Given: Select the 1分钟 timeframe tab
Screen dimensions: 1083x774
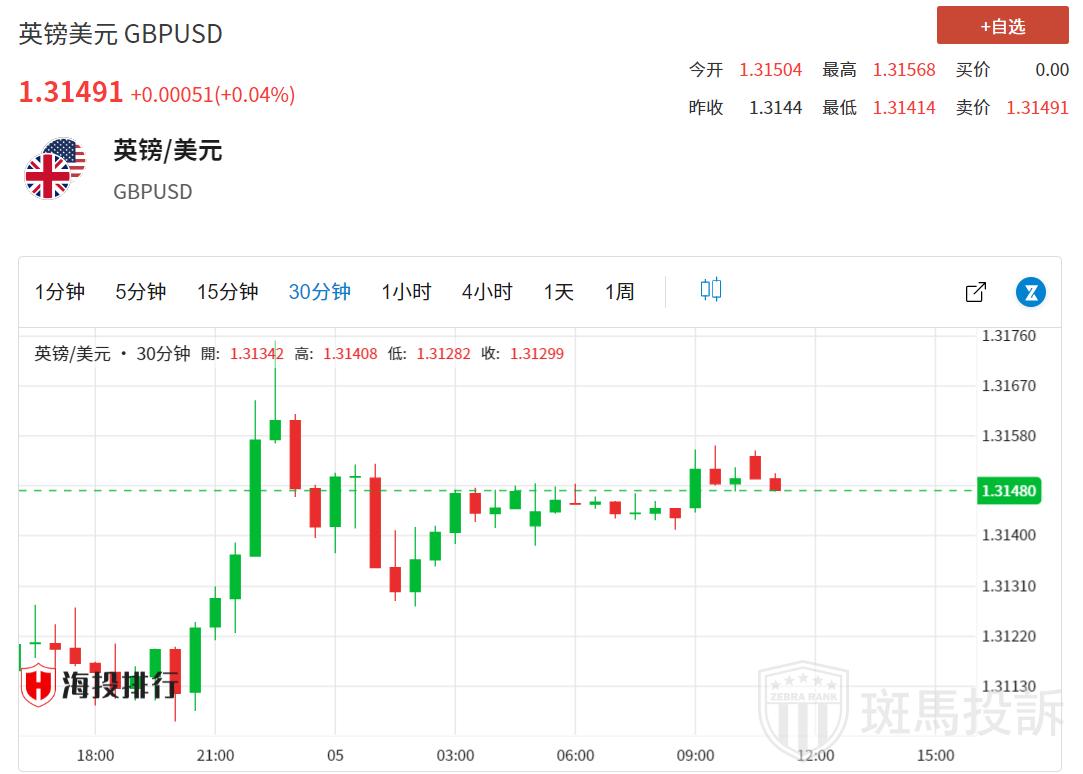Looking at the screenshot, I should tap(60, 292).
